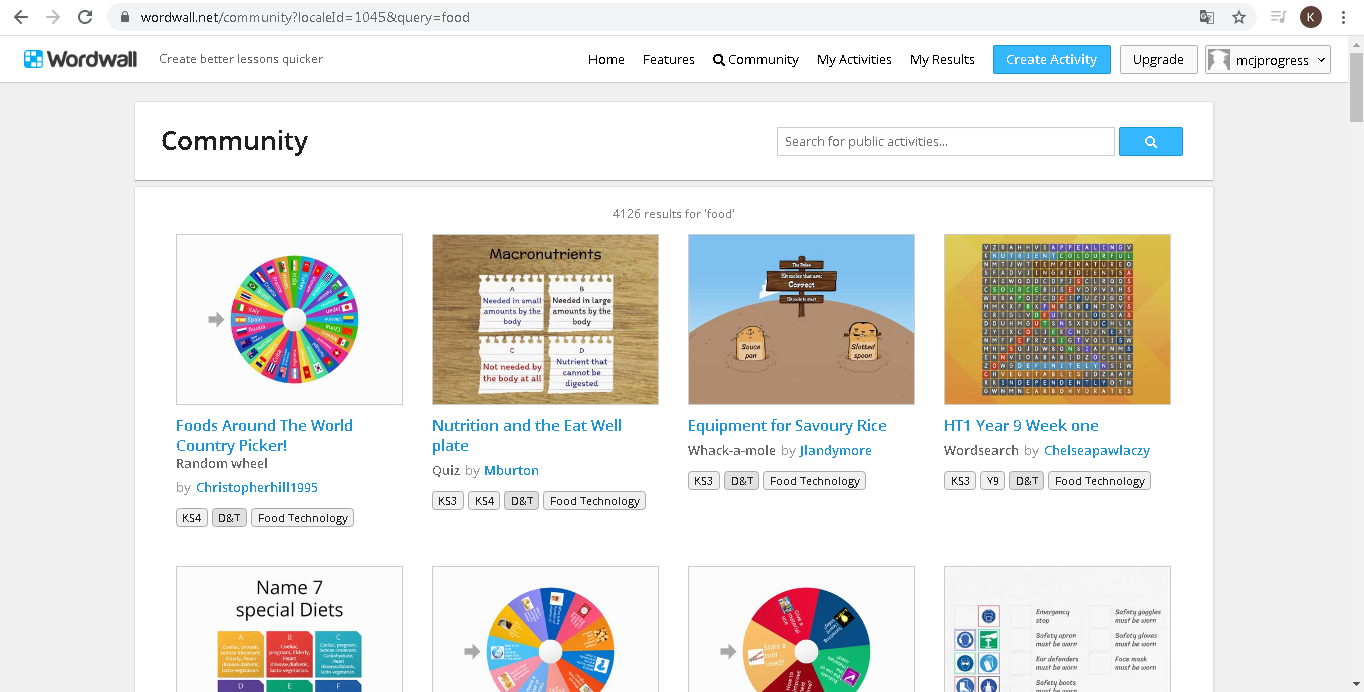
Task: Click the blue search magnifier button
Action: coord(1151,142)
